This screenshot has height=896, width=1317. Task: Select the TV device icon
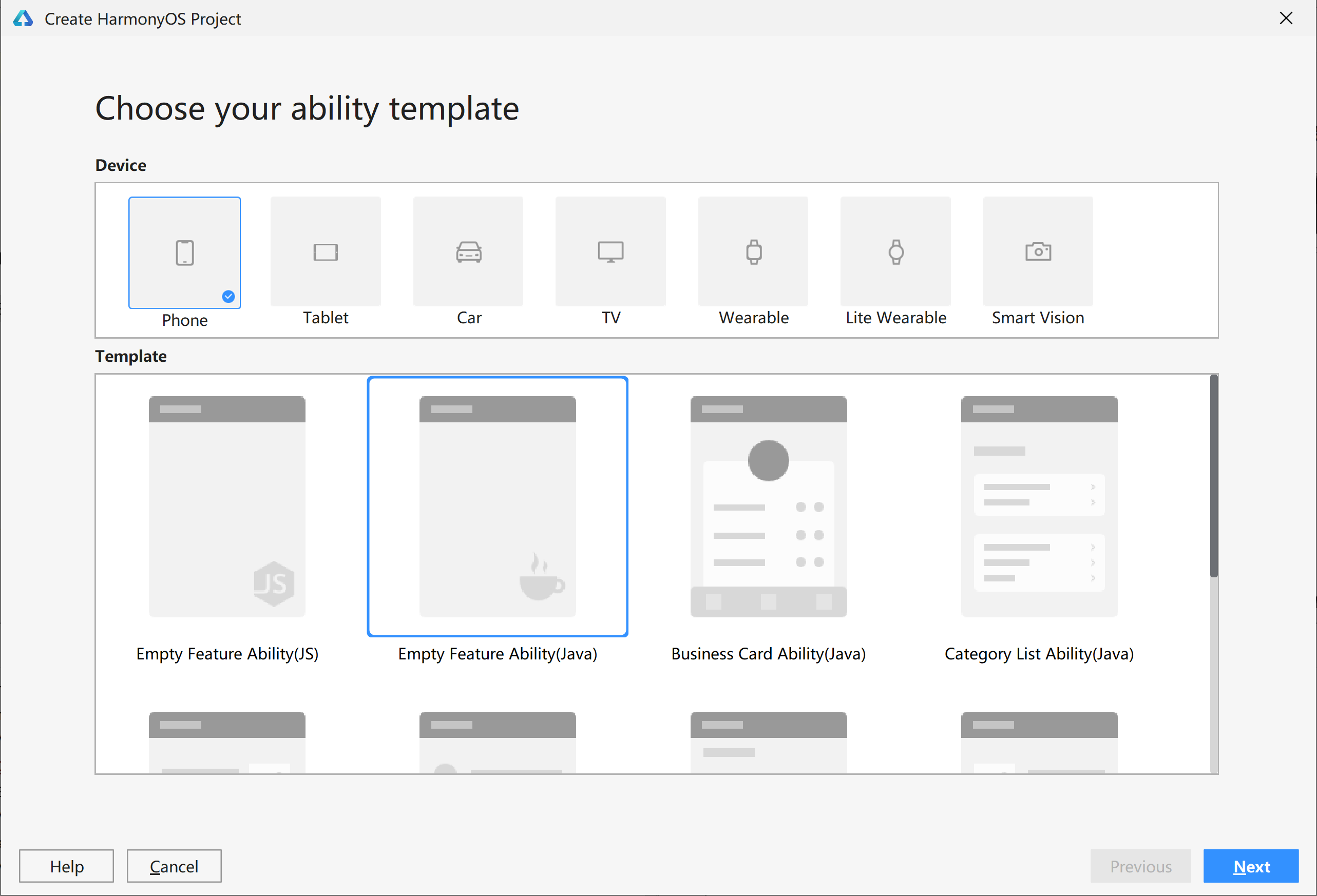coord(611,251)
